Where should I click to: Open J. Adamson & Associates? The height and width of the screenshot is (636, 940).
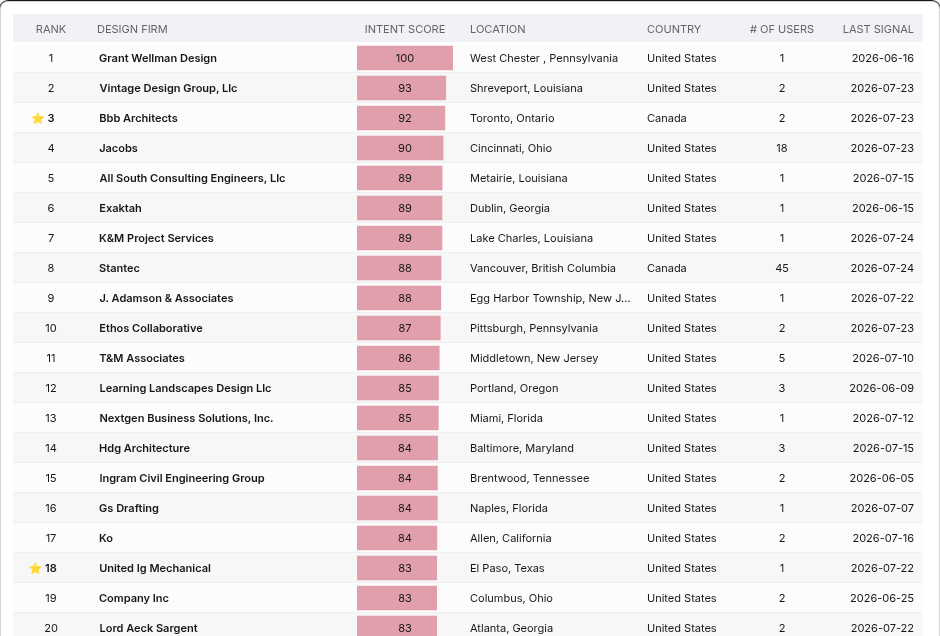(166, 298)
